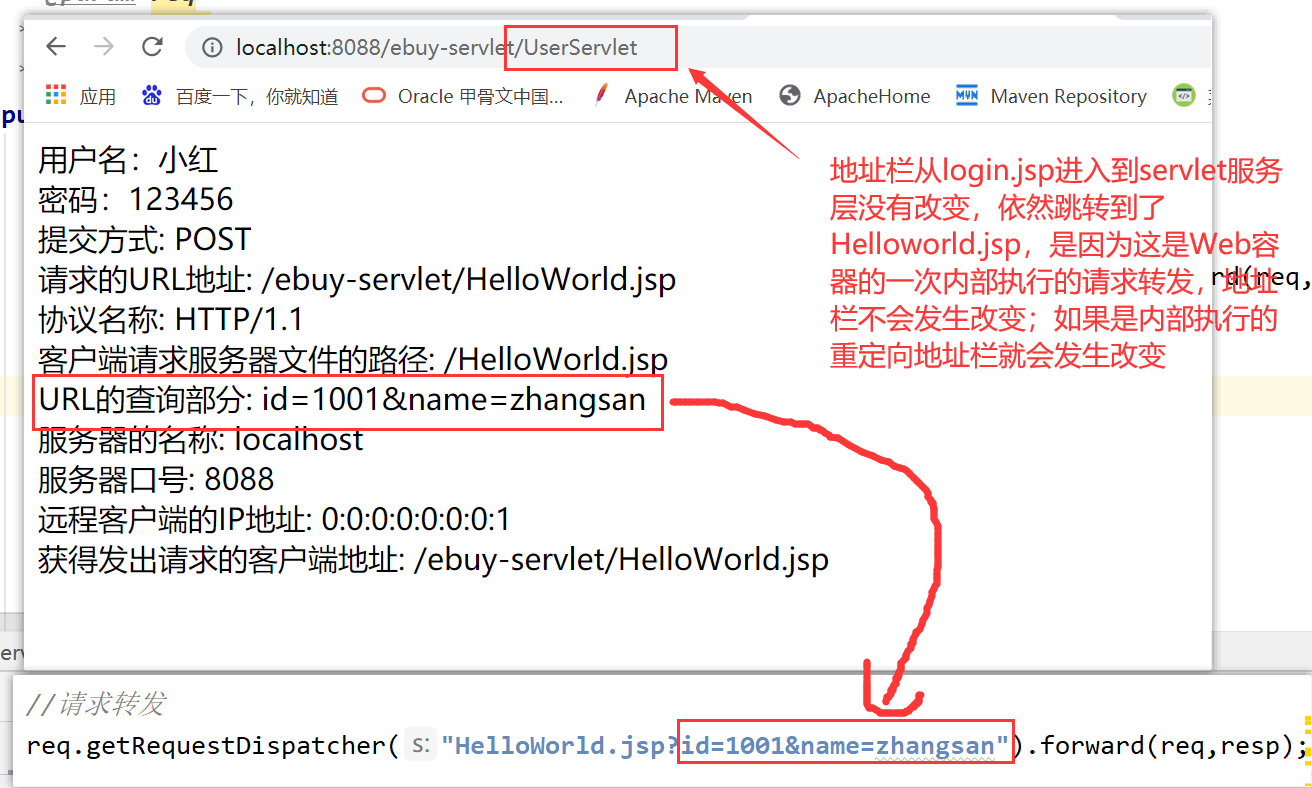The image size is (1312, 788).
Task: Open ApacheHome bookmark
Action: point(872,96)
